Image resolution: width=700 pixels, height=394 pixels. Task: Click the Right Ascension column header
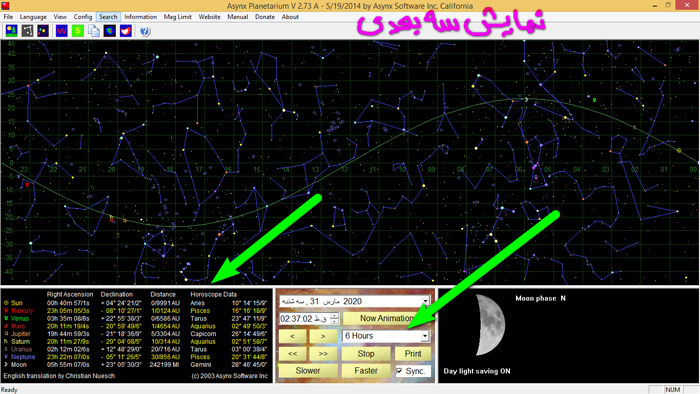coord(70,294)
